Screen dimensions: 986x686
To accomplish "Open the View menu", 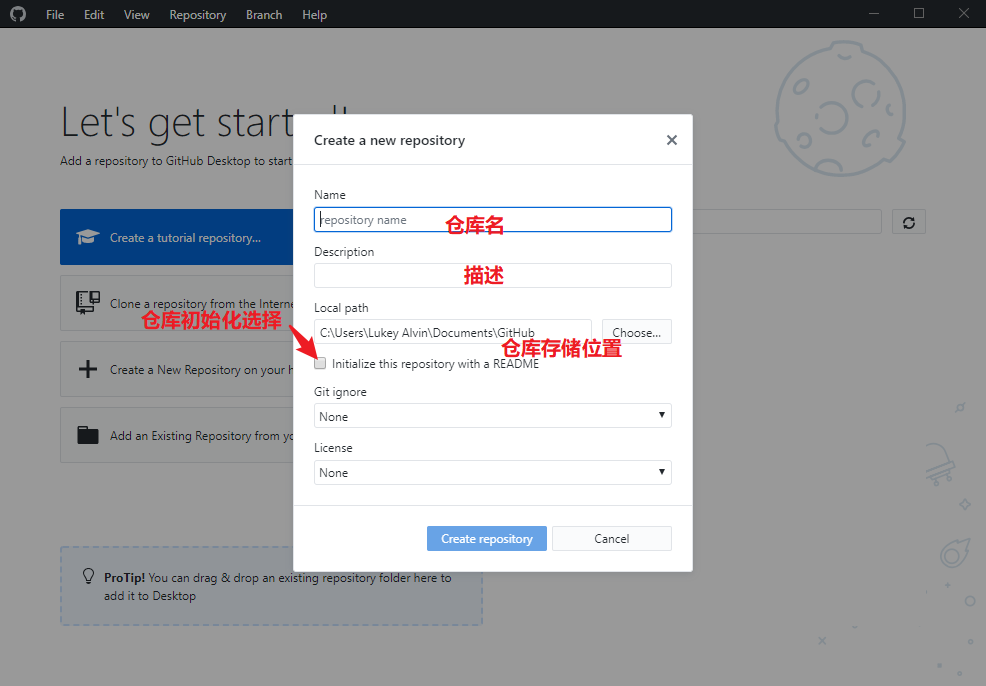I will 136,14.
